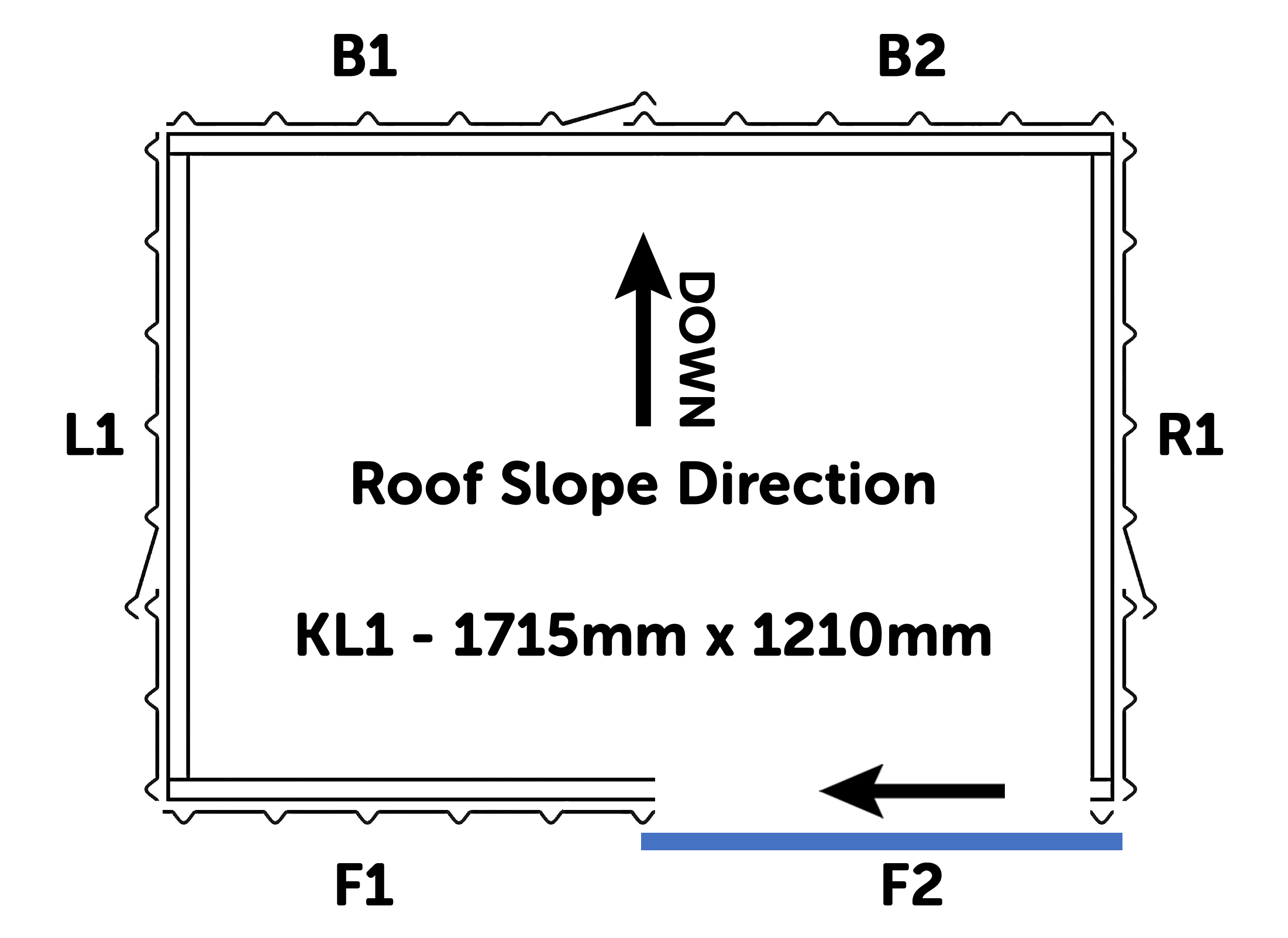Click the first wavy mark along the top edge
This screenshot has width=1288, height=938.
(x=186, y=120)
